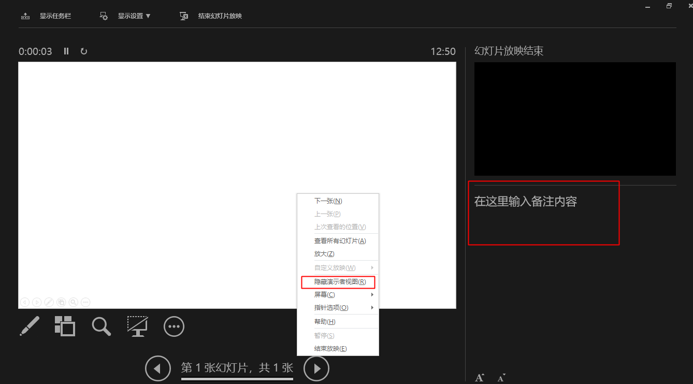Viewport: 693px width, 384px height.
Task: Decrease notes font size
Action: point(501,378)
